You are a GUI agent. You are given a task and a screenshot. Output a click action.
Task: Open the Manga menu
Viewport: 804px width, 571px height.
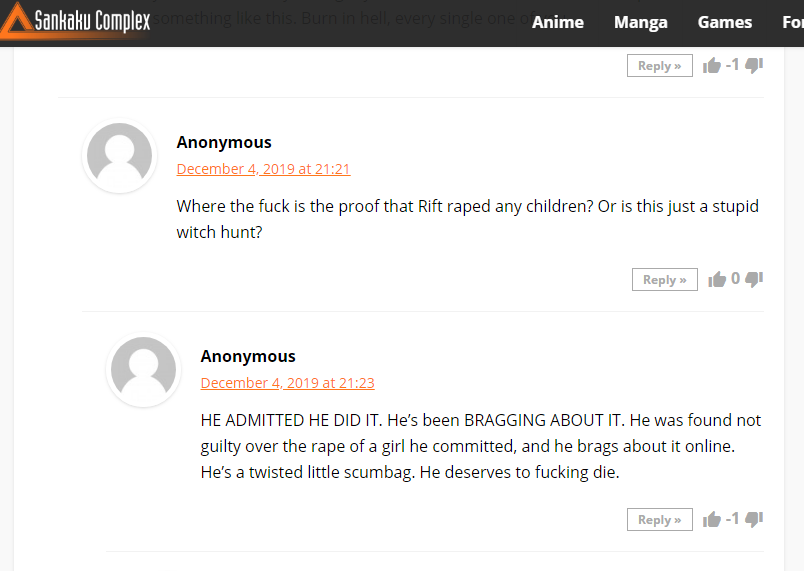click(640, 23)
